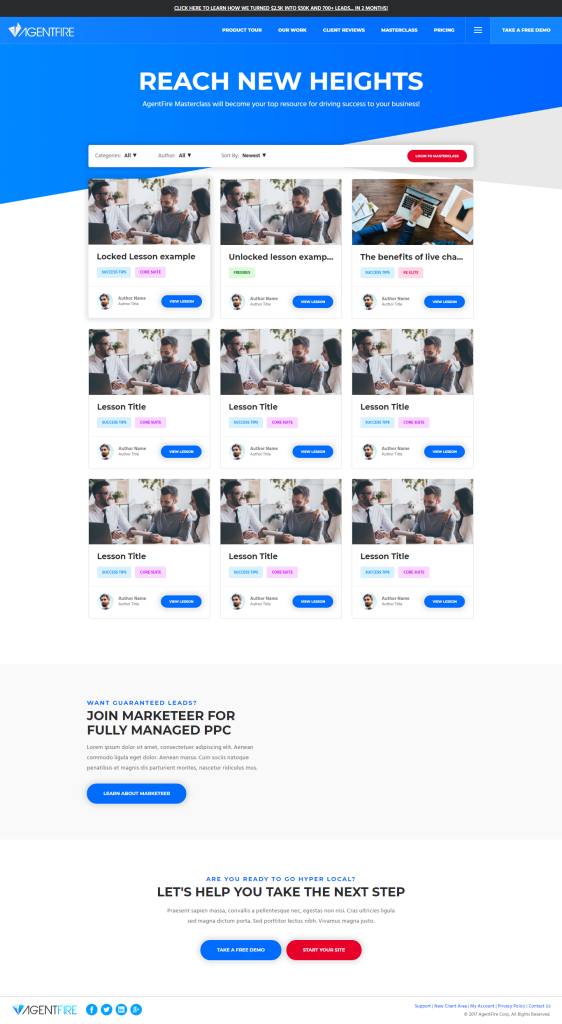This screenshot has width=562, height=1024.
Task: Go to Product Tour menu item
Action: pos(242,30)
